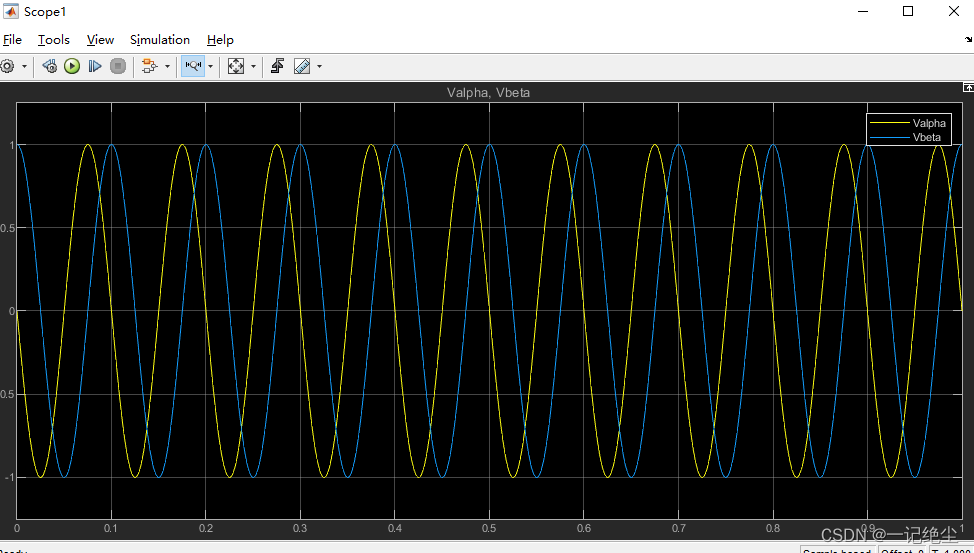Open the View menu

(x=100, y=40)
